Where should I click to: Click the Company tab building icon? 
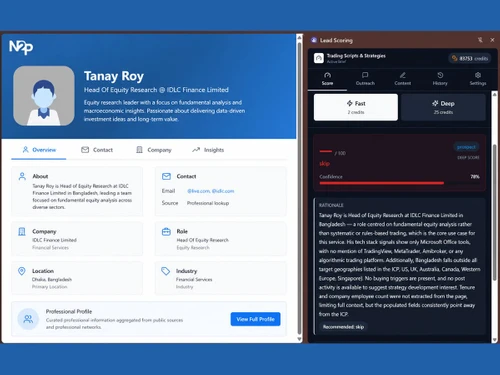point(139,150)
